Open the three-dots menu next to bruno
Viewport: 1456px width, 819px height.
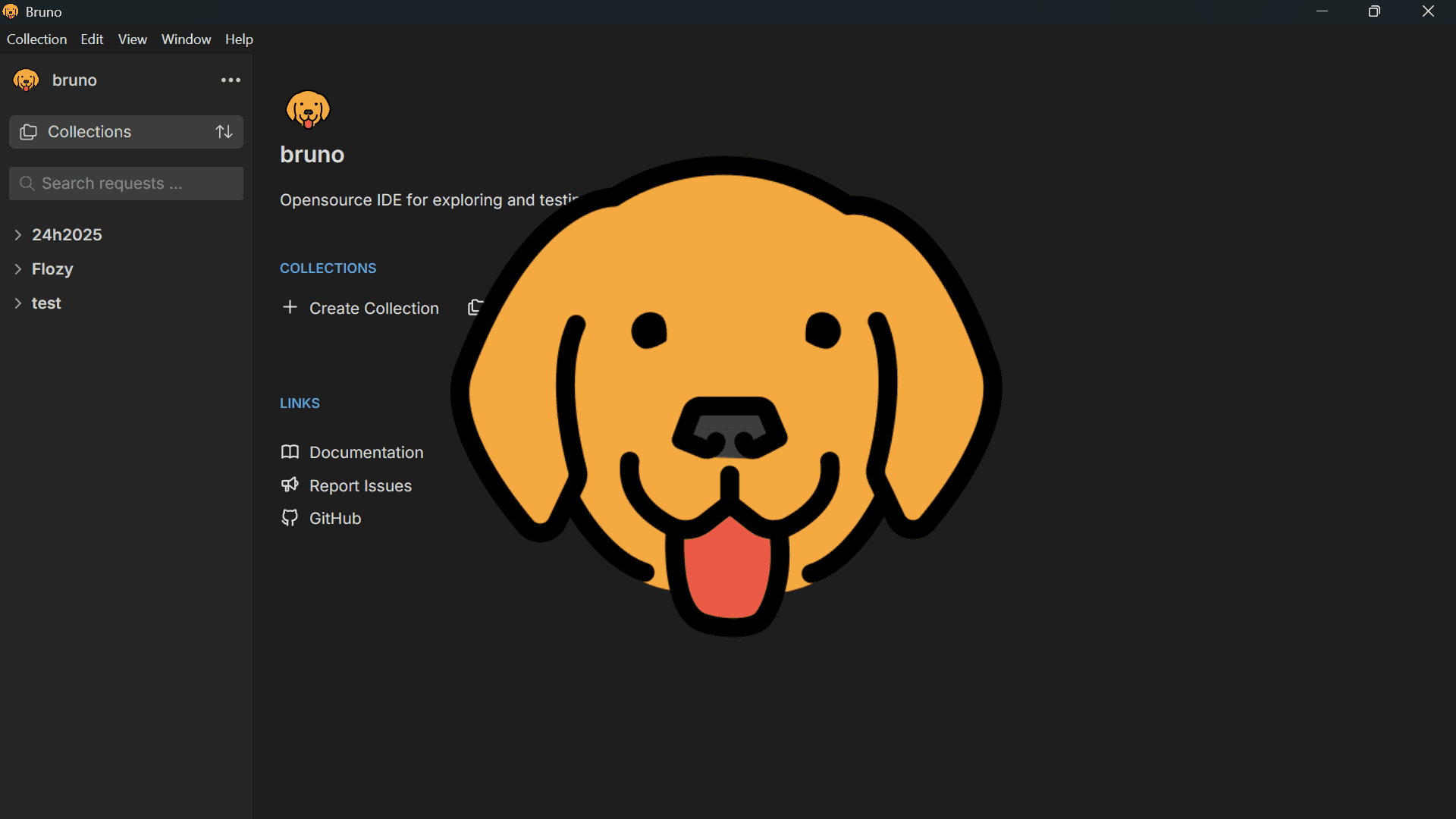pos(231,80)
